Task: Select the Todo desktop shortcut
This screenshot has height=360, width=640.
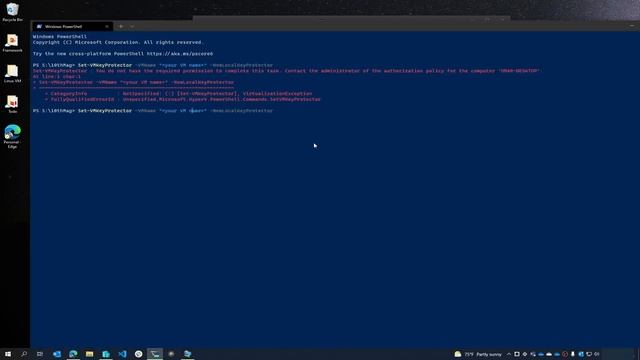Action: coord(12,104)
